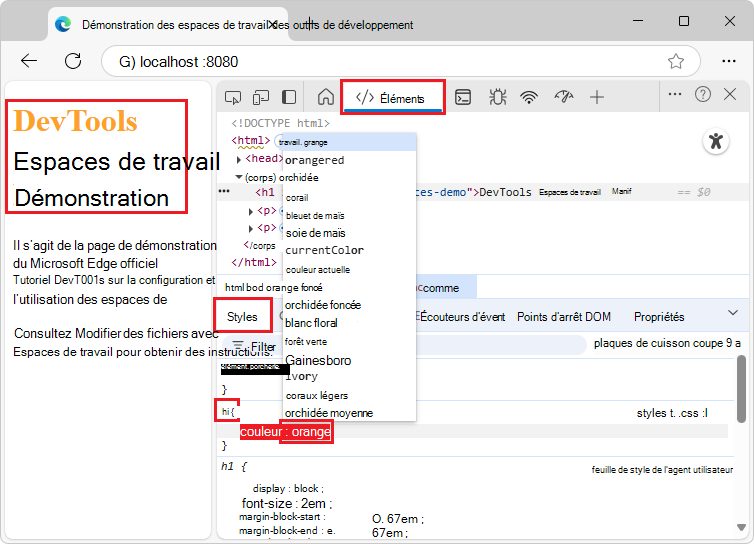Open the DOM row ellipsis actions
The width and height of the screenshot is (754, 544).
pos(224,191)
